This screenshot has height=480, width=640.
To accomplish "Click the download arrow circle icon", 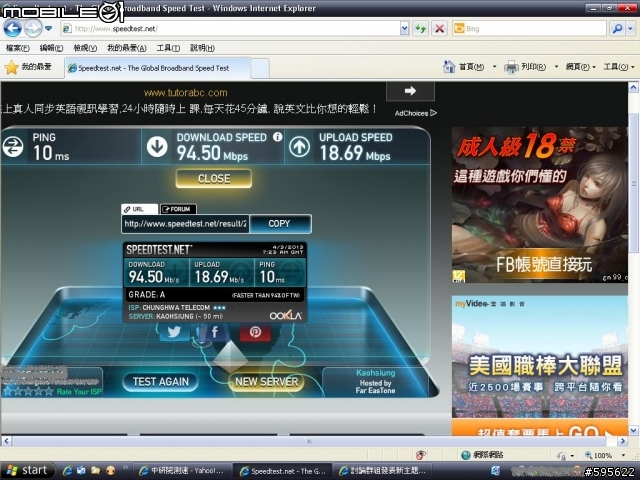I will click(157, 147).
